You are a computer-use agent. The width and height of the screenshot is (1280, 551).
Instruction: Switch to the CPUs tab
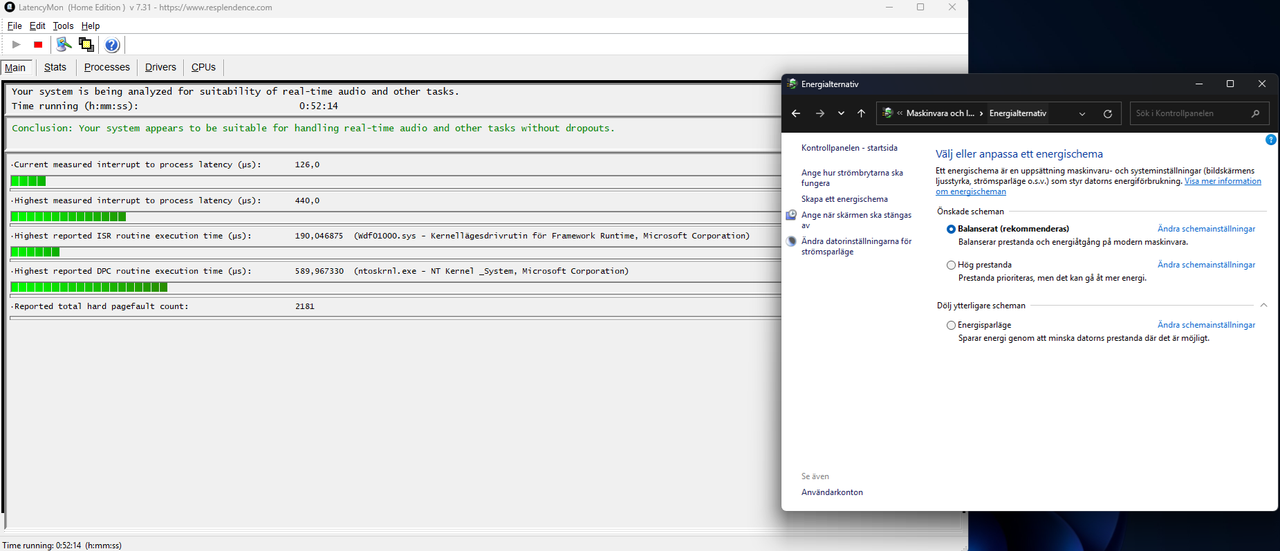coord(203,67)
